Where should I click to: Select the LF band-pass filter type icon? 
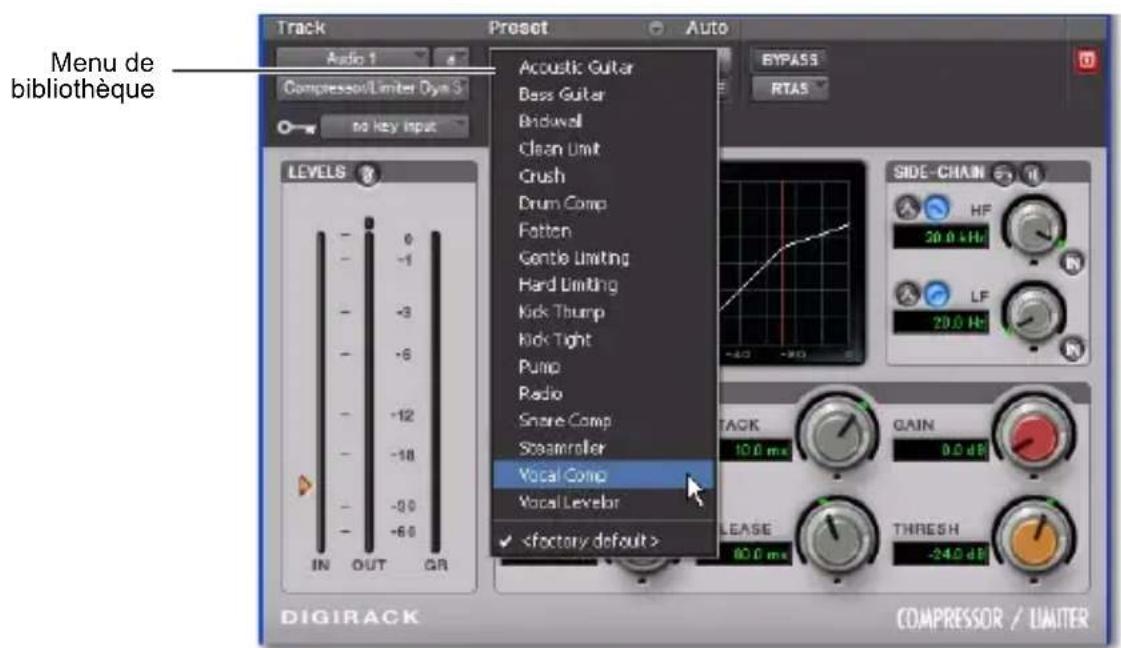[x=908, y=294]
